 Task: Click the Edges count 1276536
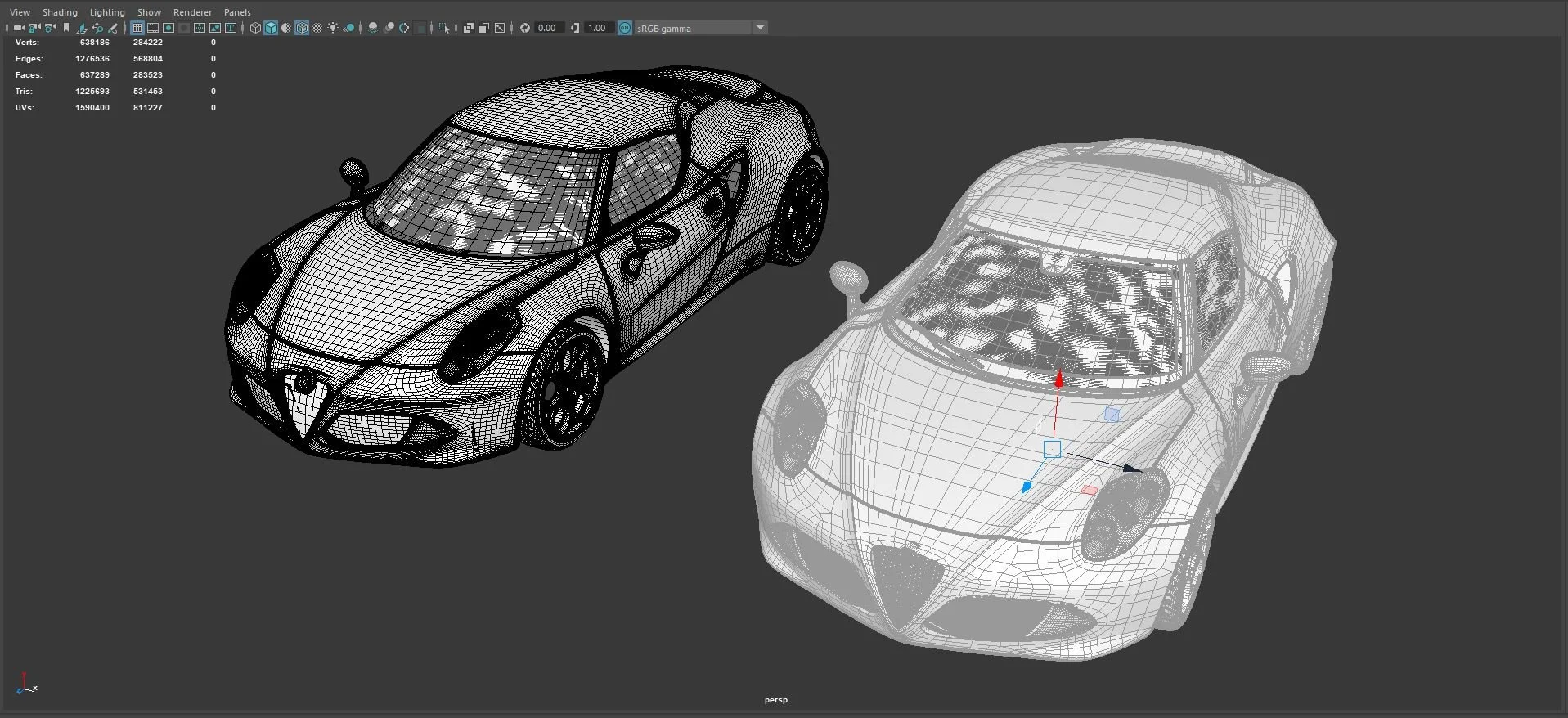(92, 59)
